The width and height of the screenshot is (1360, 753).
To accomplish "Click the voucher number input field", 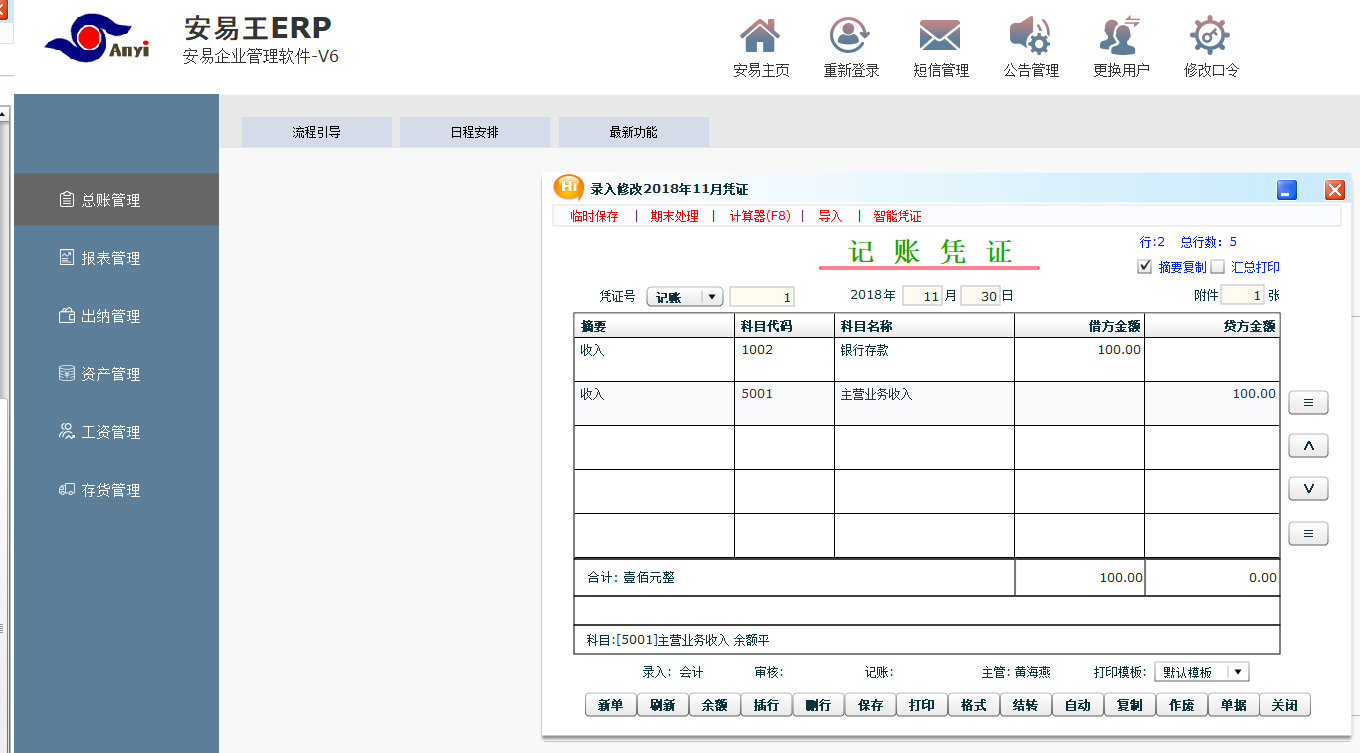I will click(x=762, y=297).
